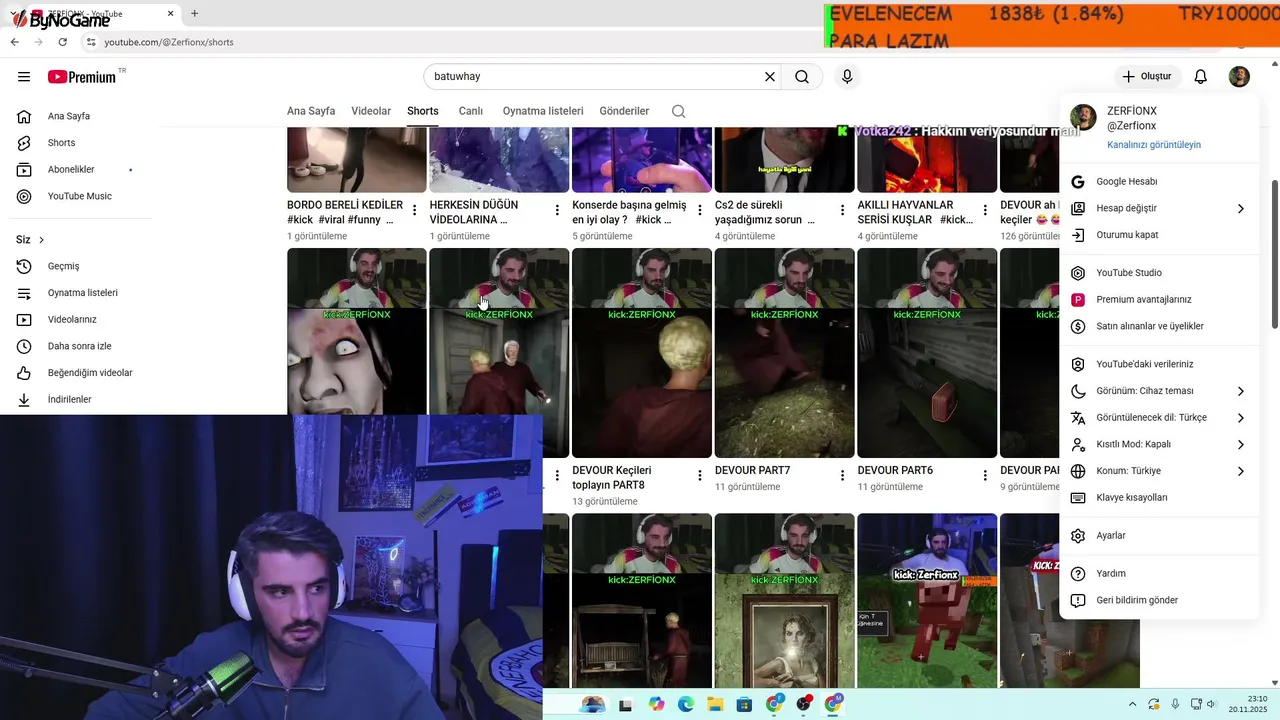This screenshot has width=1280, height=720.
Task: Open Oynatma listeleri in sidebar
Action: [80, 293]
